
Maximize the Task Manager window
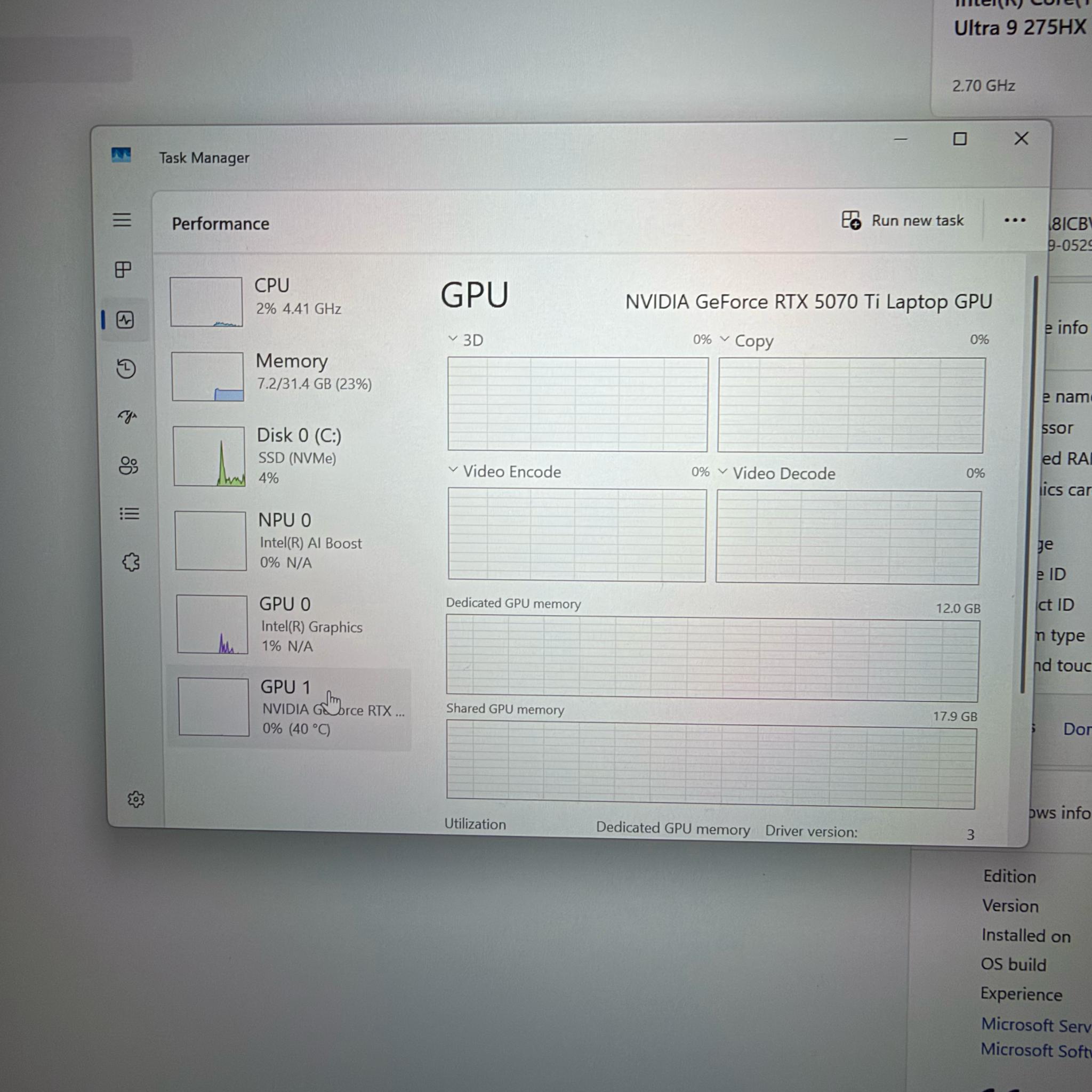point(960,139)
